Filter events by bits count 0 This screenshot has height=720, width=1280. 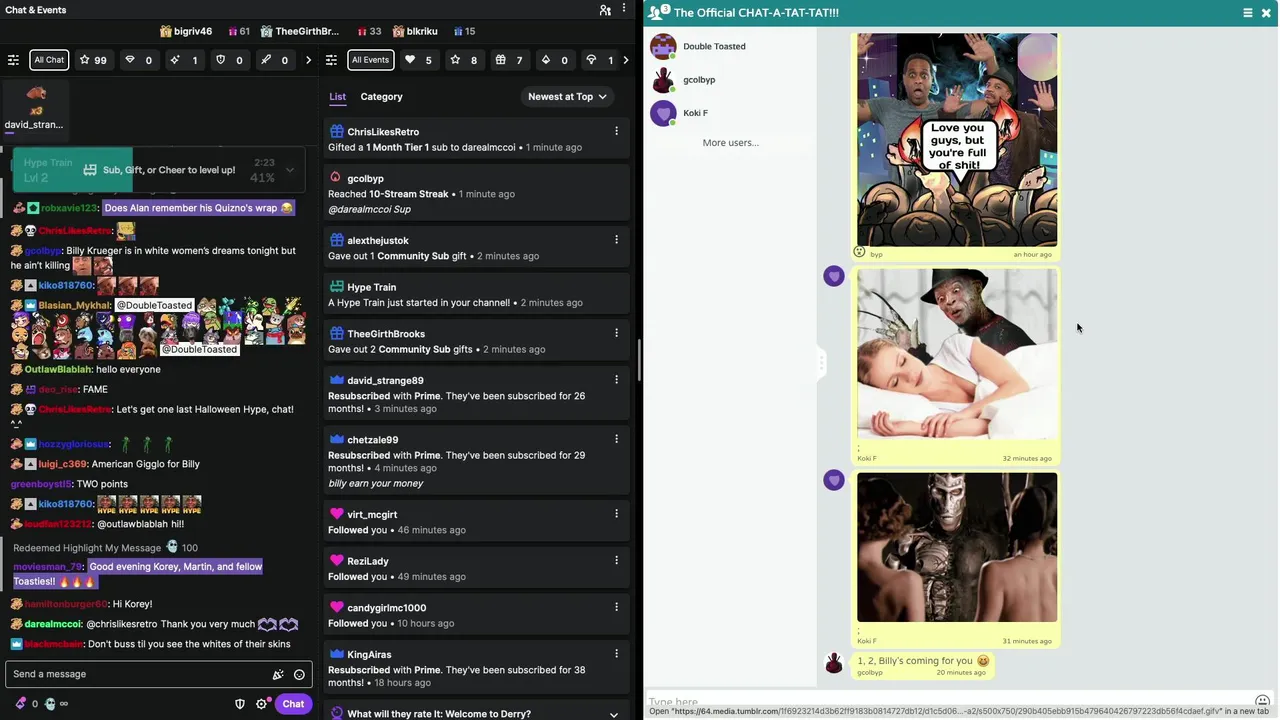[554, 60]
